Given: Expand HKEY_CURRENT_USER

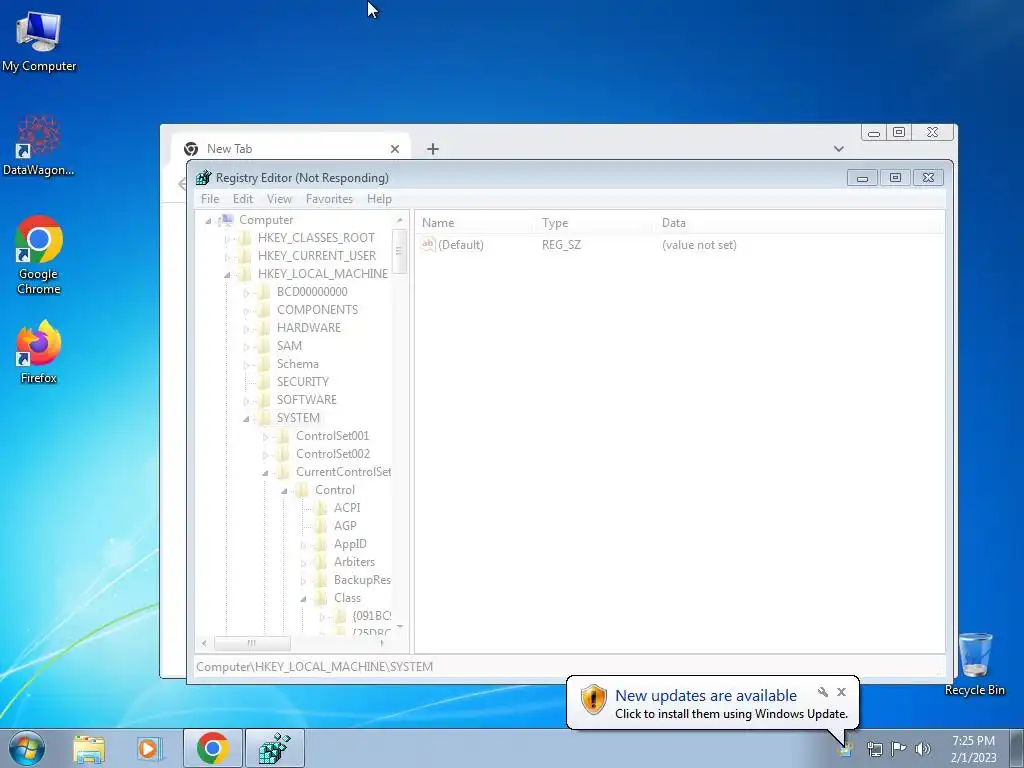Looking at the screenshot, I should coord(227,257).
